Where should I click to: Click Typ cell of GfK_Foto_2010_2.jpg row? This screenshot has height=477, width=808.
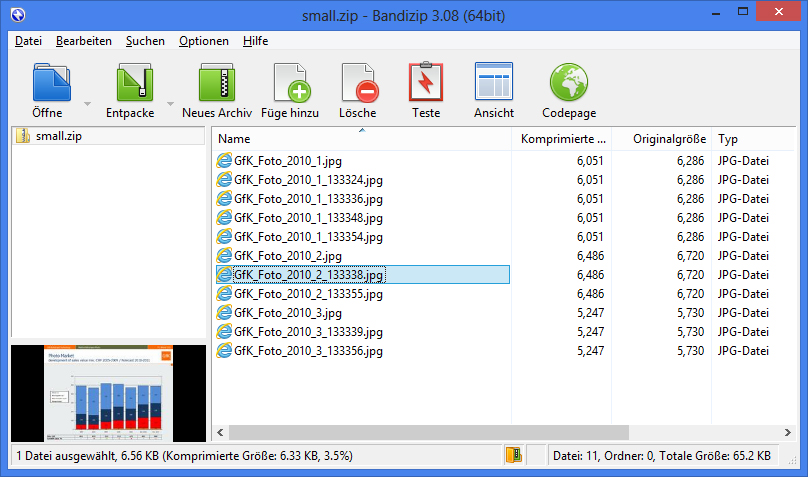[743, 256]
